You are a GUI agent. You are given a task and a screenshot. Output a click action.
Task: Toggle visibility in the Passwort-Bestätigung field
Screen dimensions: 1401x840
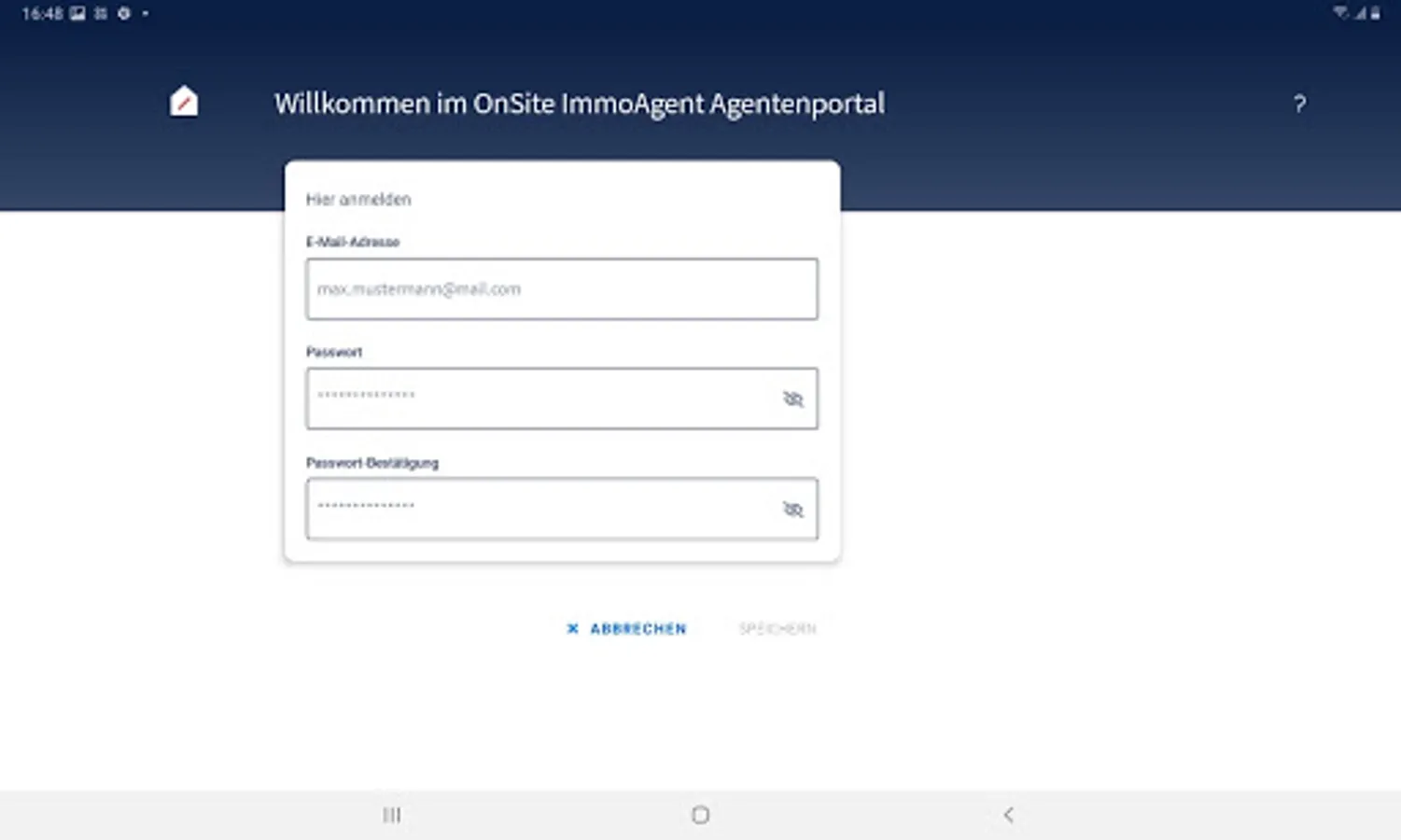click(x=792, y=510)
